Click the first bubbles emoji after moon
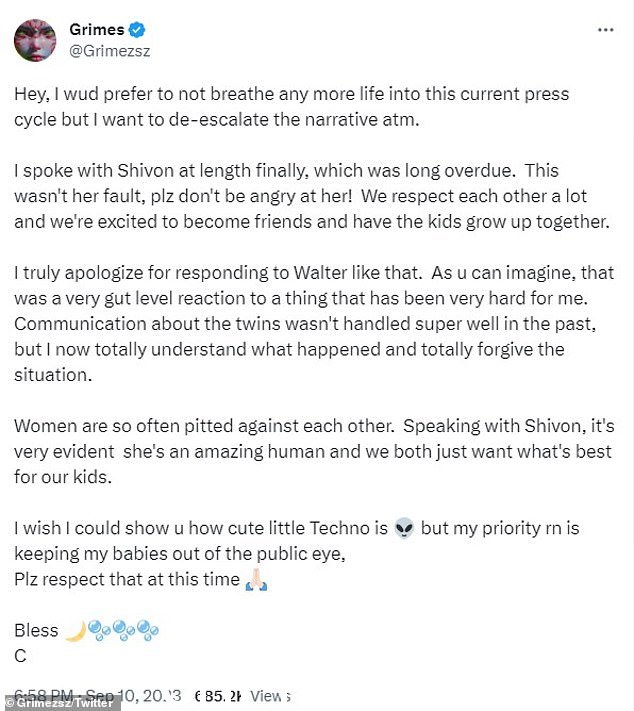 point(98,630)
